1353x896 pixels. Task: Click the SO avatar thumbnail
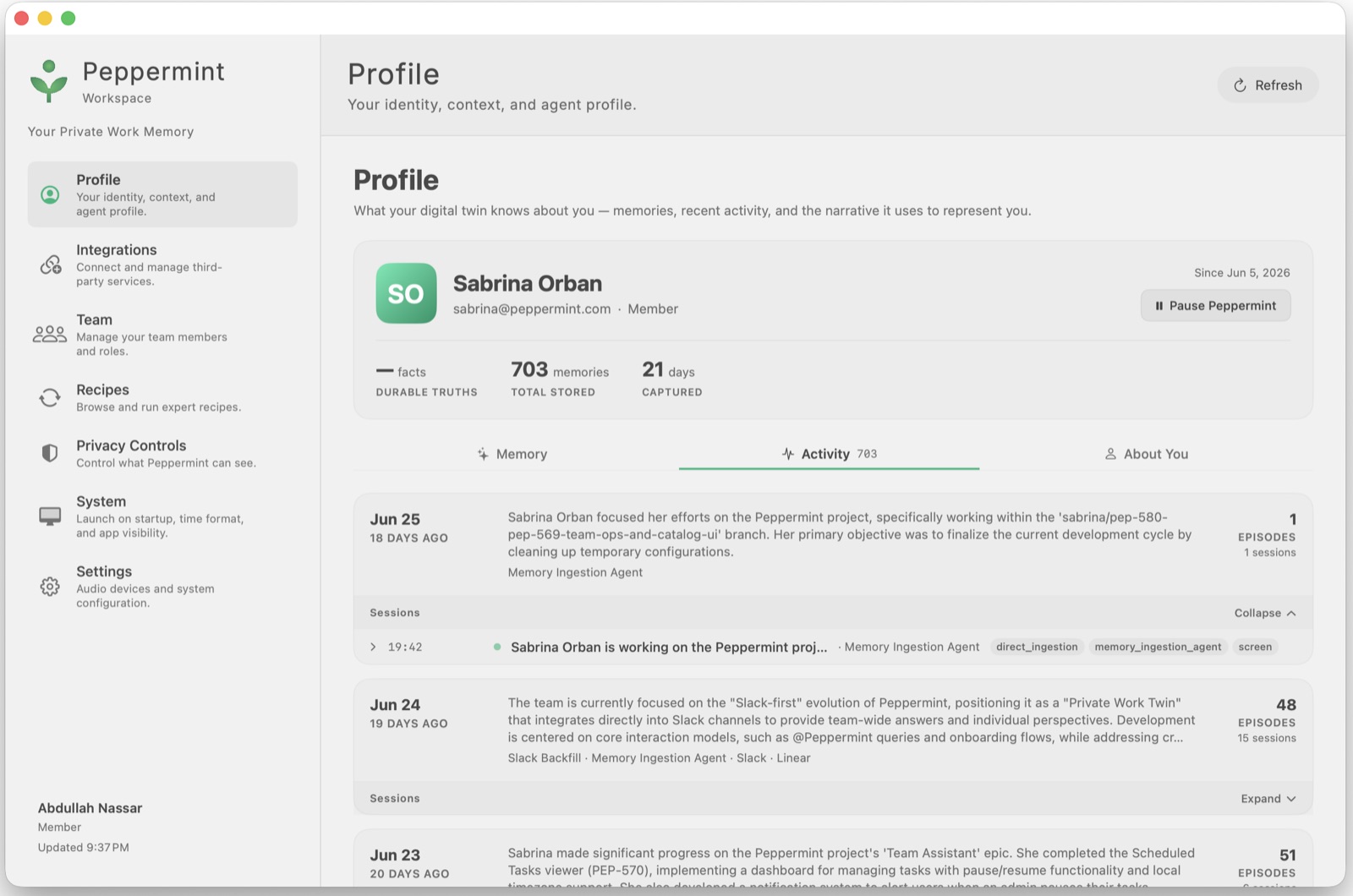point(406,293)
